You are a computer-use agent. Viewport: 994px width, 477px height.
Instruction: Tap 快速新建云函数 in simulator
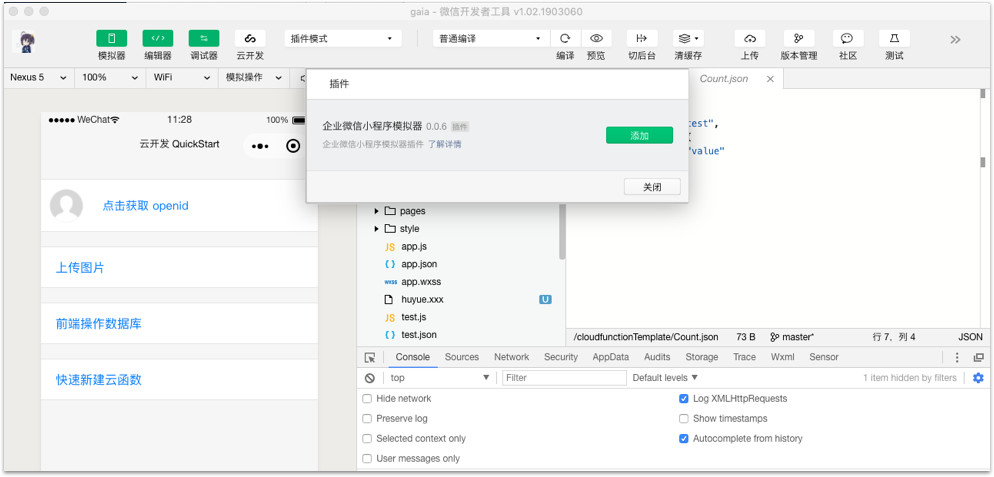(x=99, y=380)
